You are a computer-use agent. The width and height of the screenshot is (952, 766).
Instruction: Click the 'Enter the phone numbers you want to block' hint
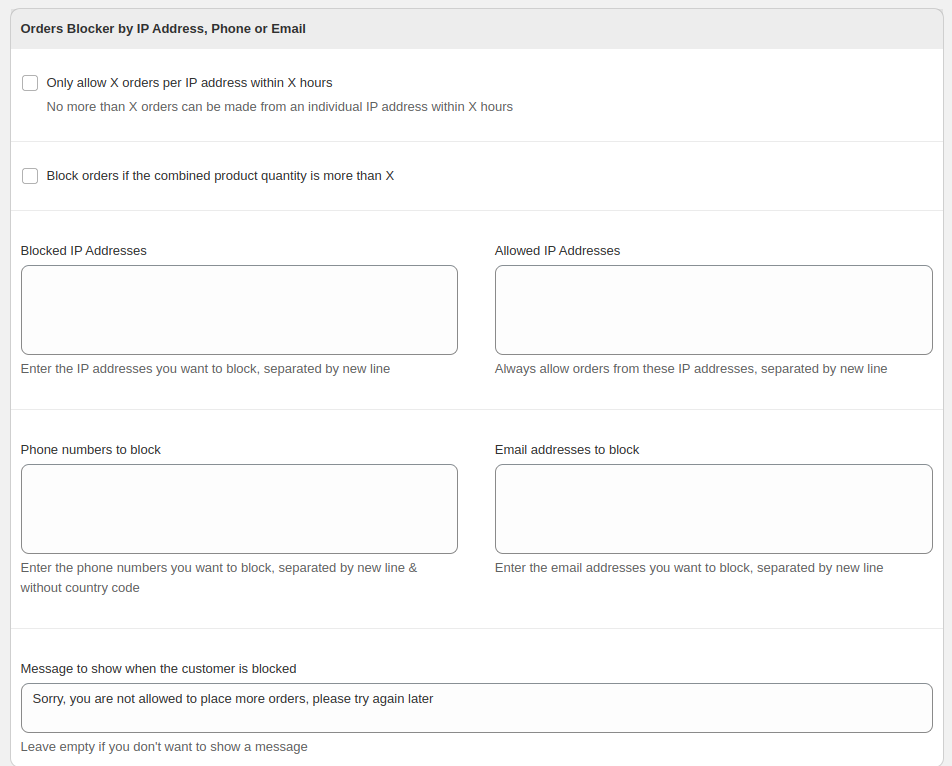click(219, 578)
